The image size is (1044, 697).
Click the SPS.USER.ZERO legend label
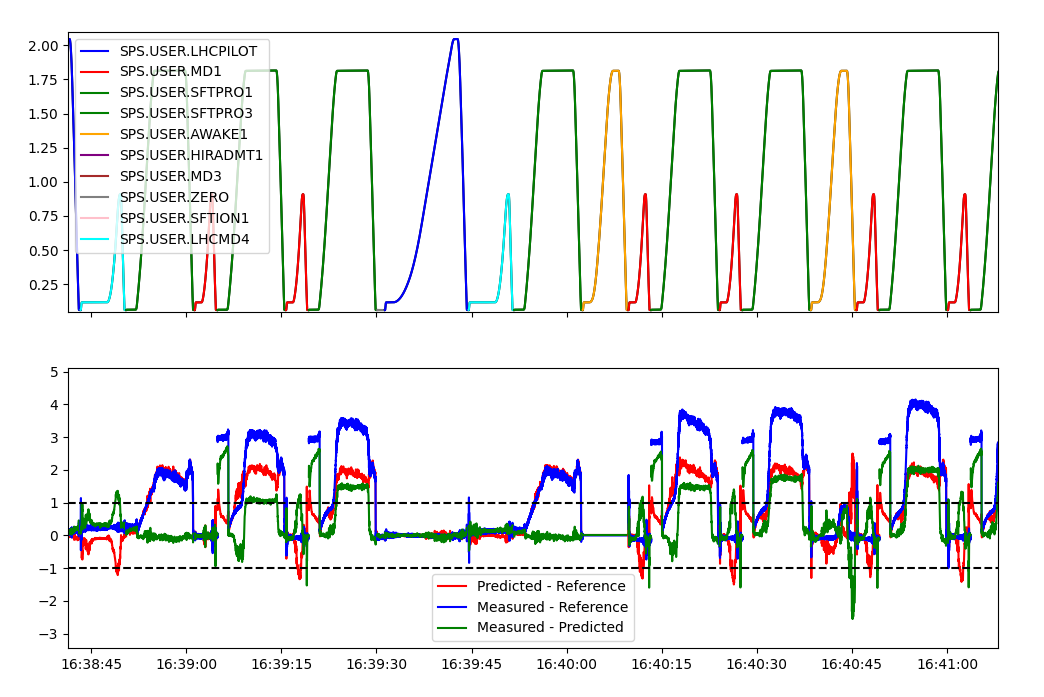pyautogui.click(x=174, y=197)
